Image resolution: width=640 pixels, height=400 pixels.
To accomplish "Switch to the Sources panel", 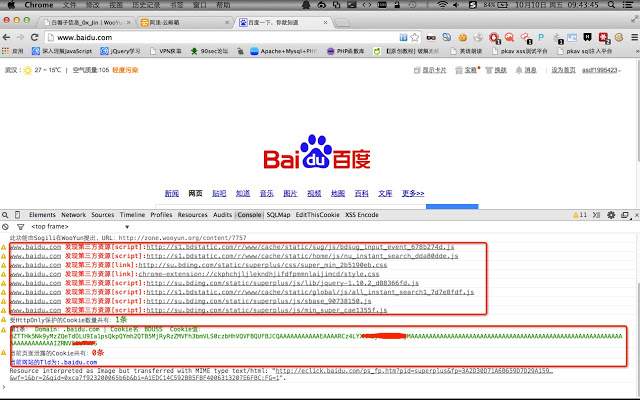I will point(102,215).
